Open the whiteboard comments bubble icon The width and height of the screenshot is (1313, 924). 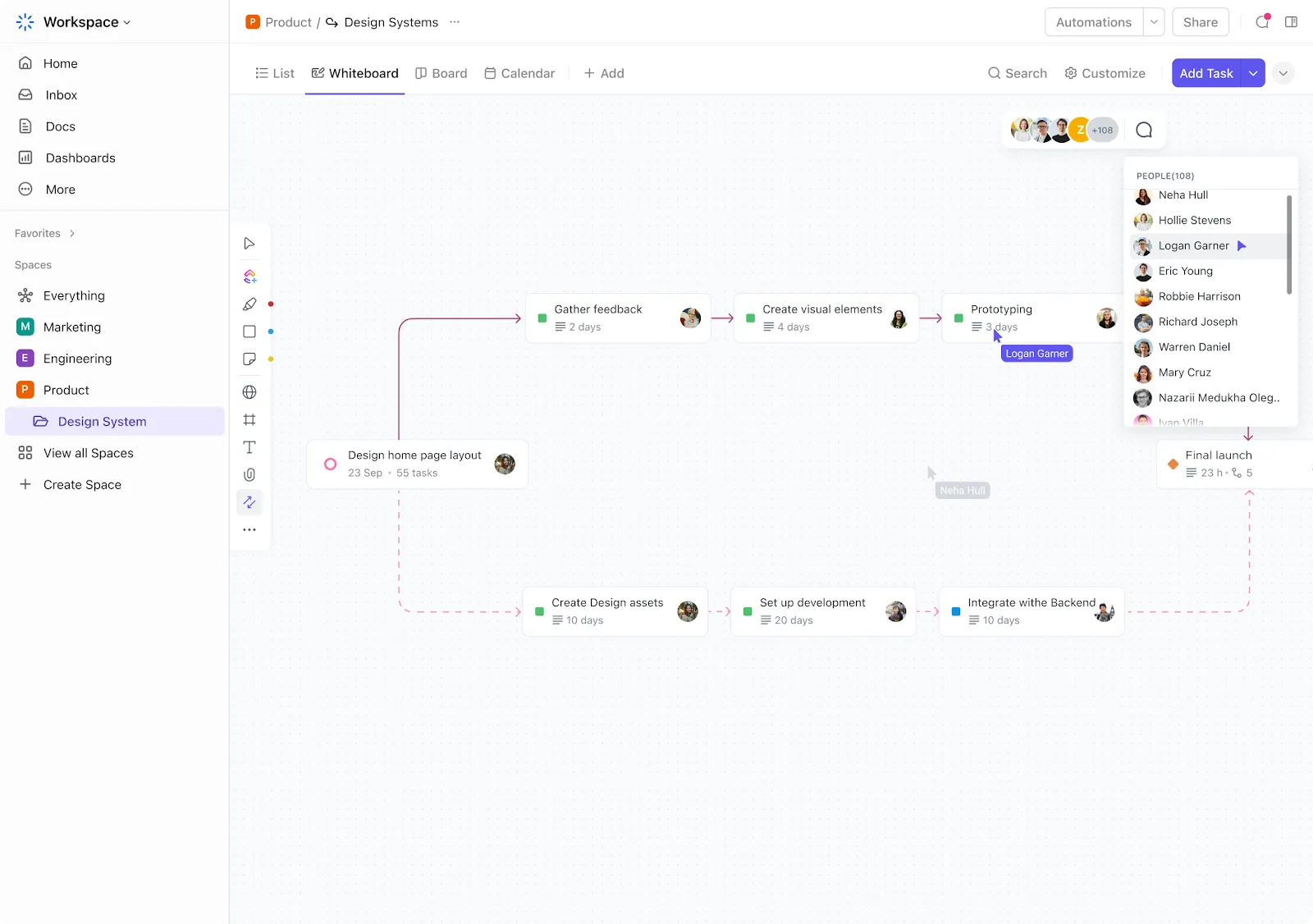click(1144, 130)
